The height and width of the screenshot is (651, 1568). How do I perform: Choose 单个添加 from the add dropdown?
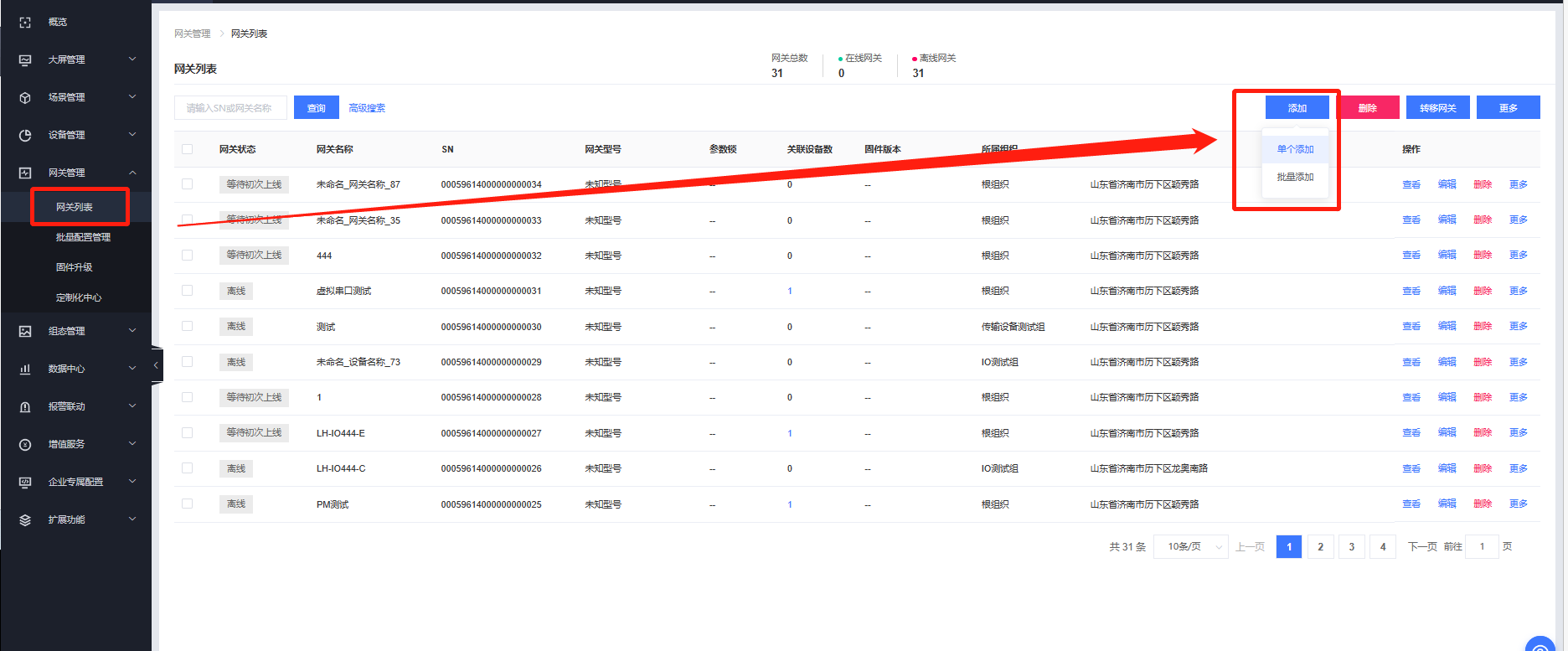tap(1295, 149)
